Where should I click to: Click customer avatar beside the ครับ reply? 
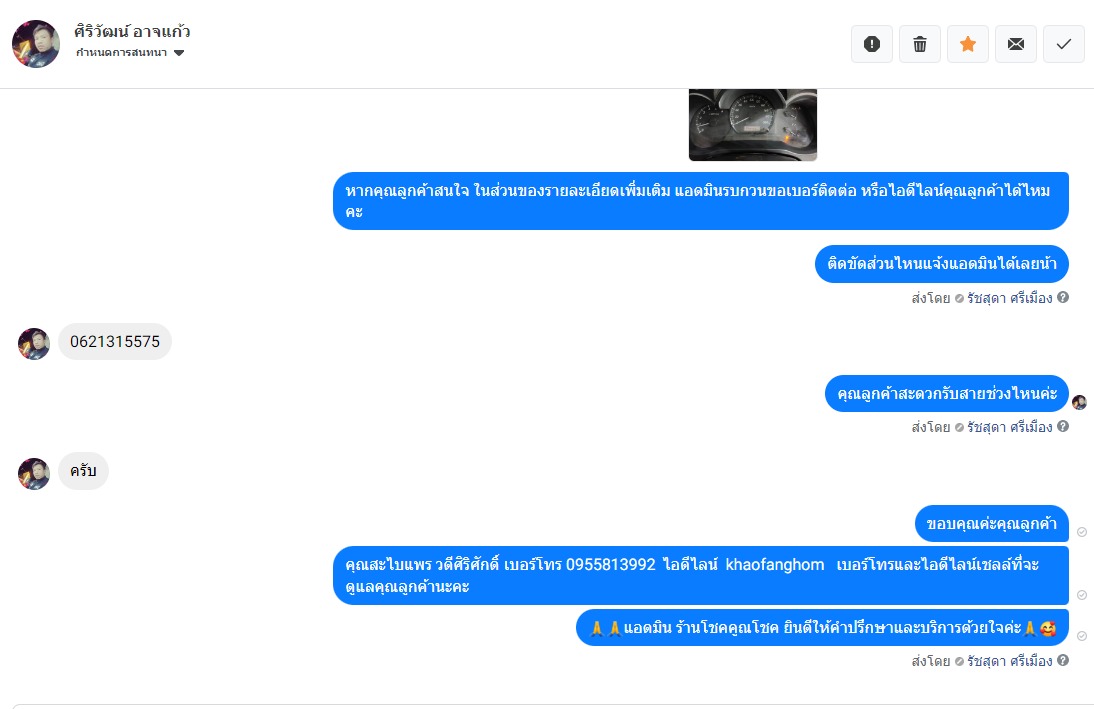pyautogui.click(x=33, y=474)
